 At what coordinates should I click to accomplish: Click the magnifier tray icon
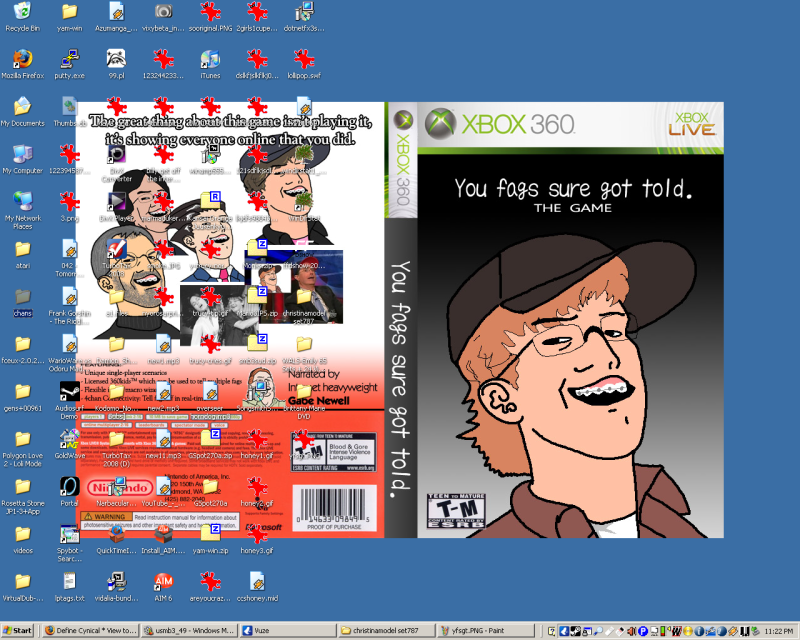[x=598, y=631]
